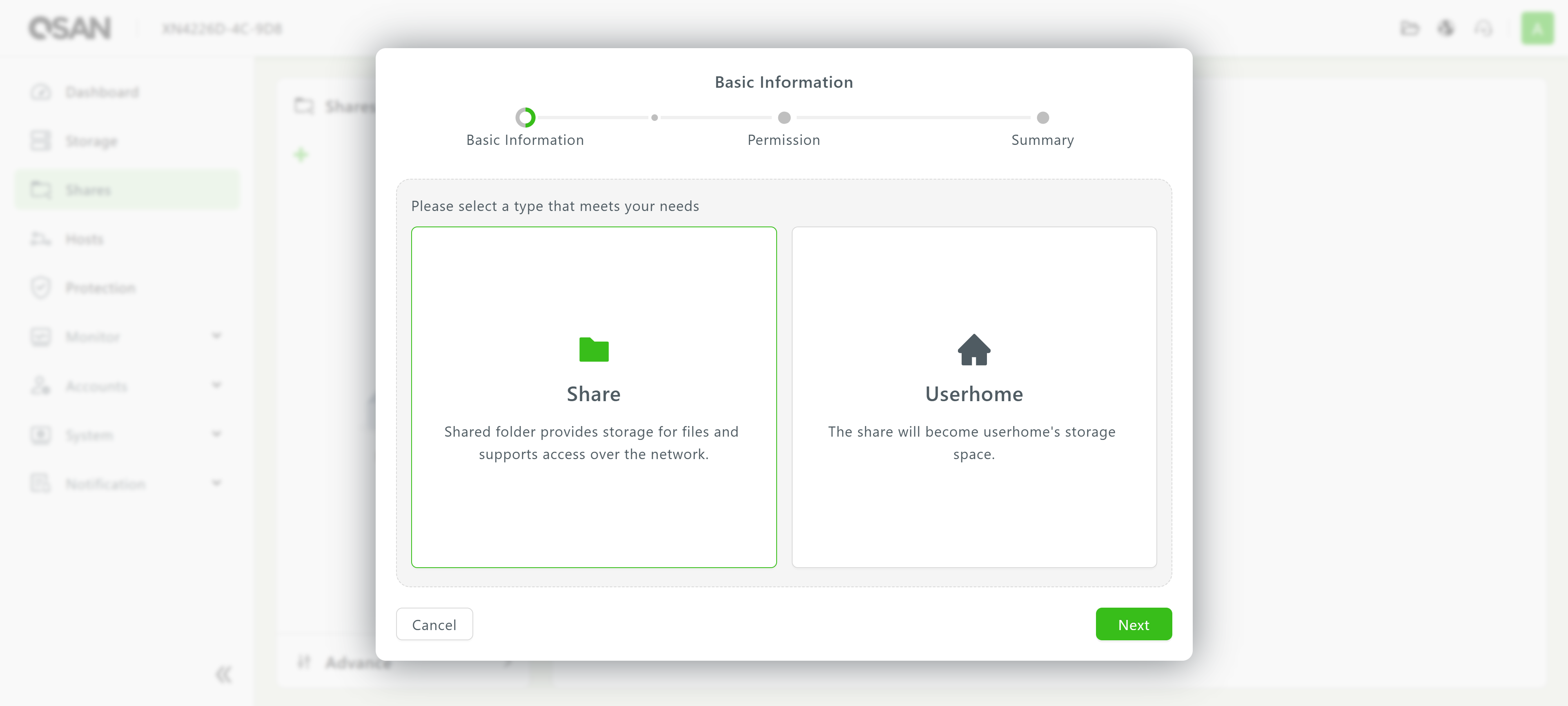Click the Hosts sidebar icon

[x=41, y=239]
